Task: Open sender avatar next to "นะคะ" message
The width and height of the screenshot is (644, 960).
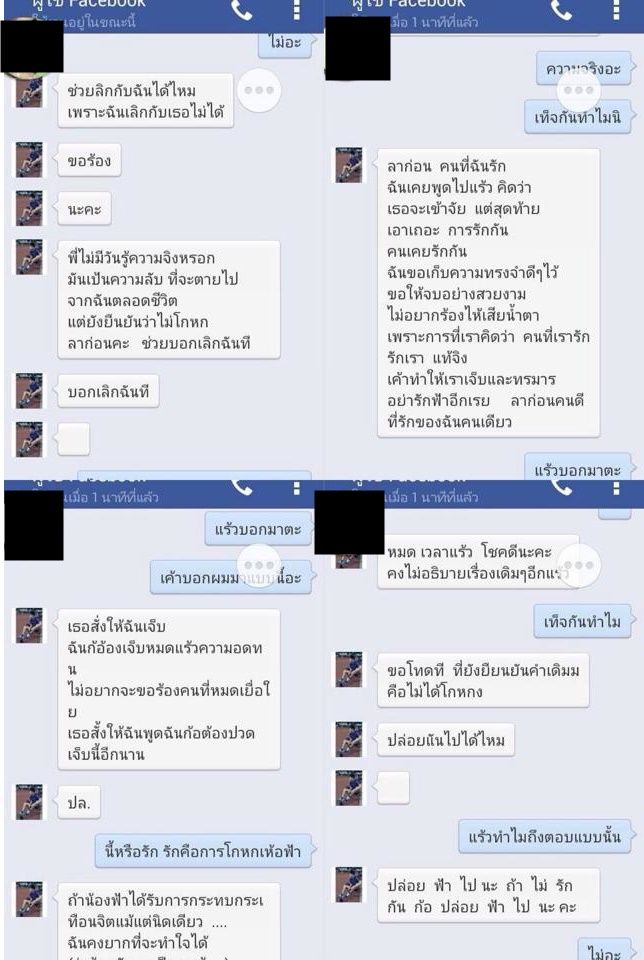Action: [29, 209]
